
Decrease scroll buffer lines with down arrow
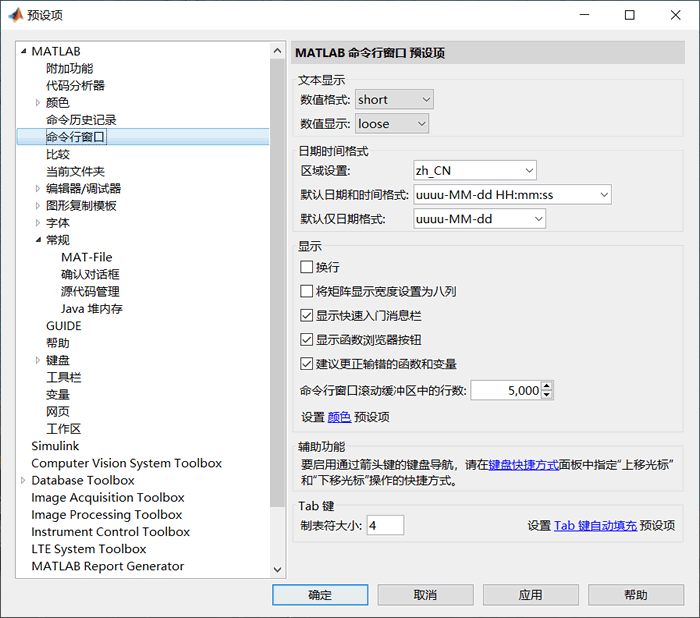click(547, 395)
